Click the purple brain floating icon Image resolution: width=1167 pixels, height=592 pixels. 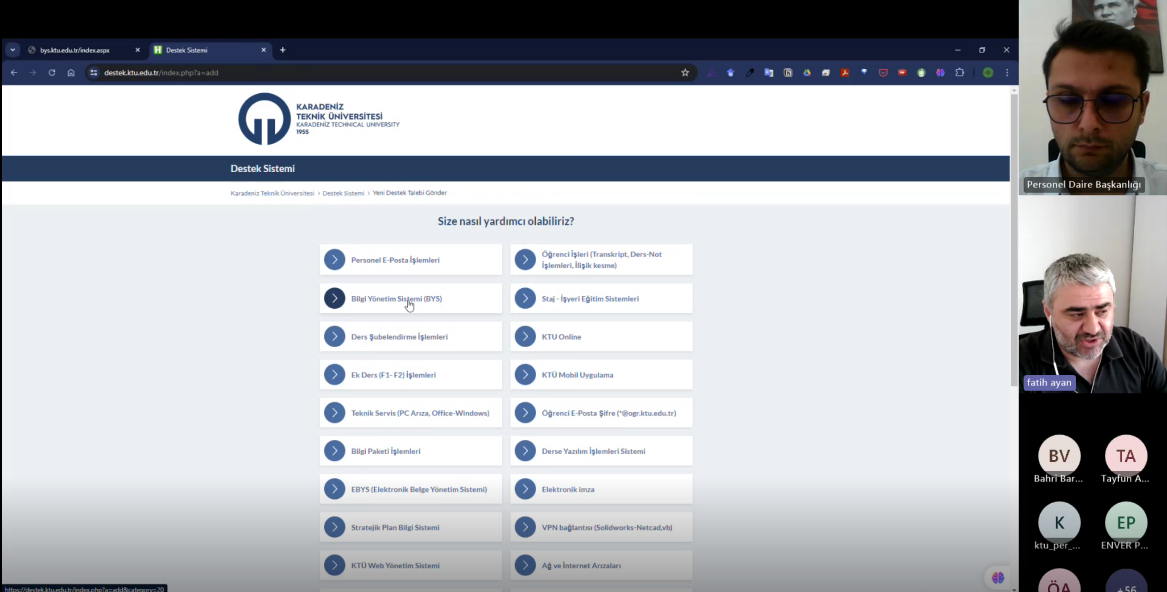(x=998, y=578)
